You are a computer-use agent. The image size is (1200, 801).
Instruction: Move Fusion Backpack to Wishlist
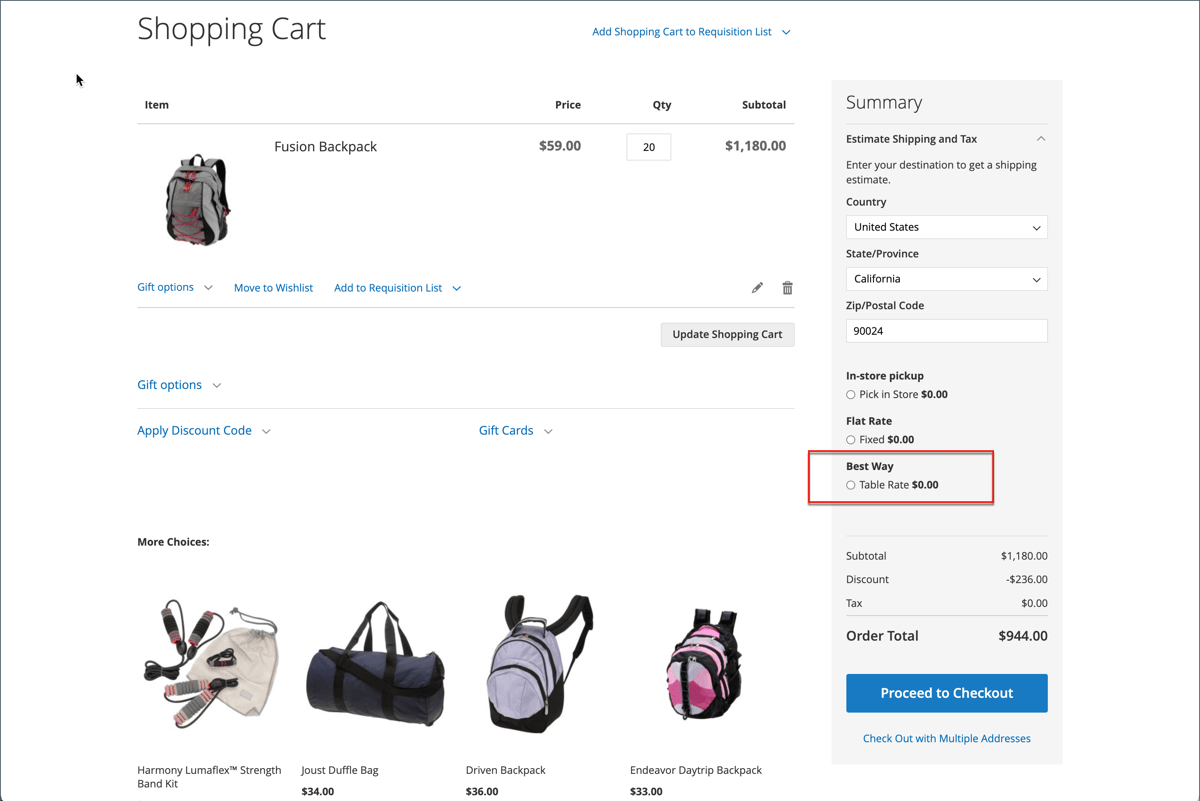(273, 287)
